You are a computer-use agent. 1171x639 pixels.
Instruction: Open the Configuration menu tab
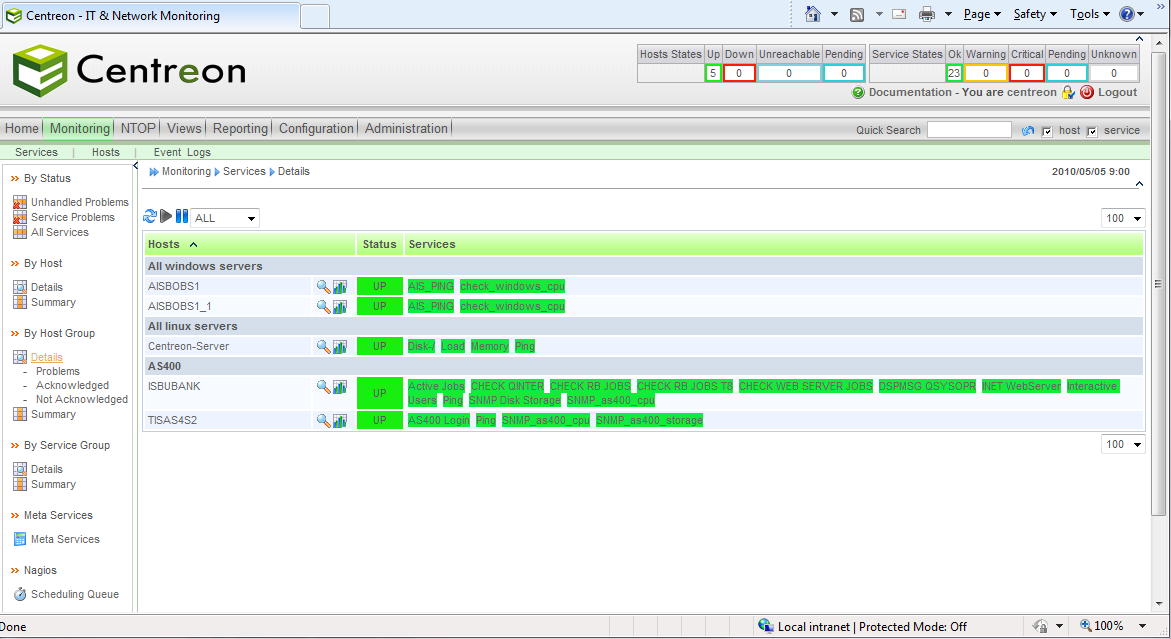pos(316,128)
